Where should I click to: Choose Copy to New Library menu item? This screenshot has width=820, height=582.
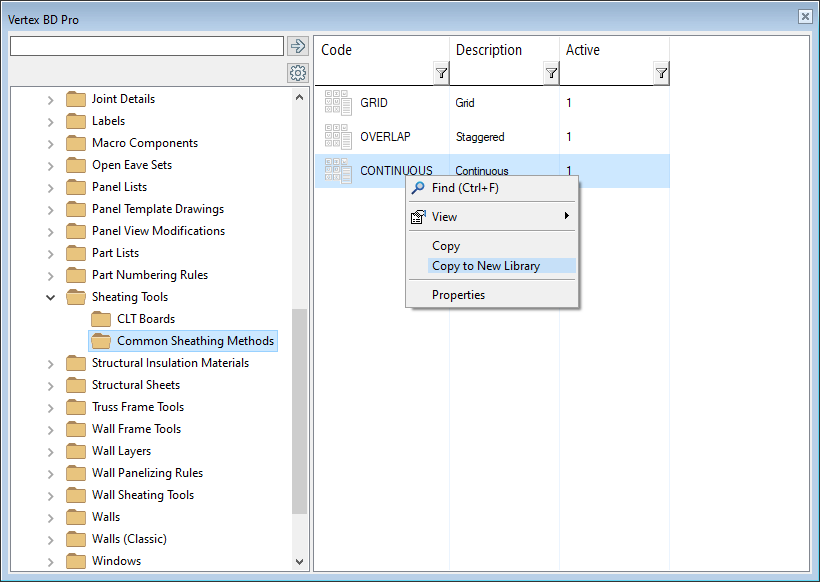(486, 266)
